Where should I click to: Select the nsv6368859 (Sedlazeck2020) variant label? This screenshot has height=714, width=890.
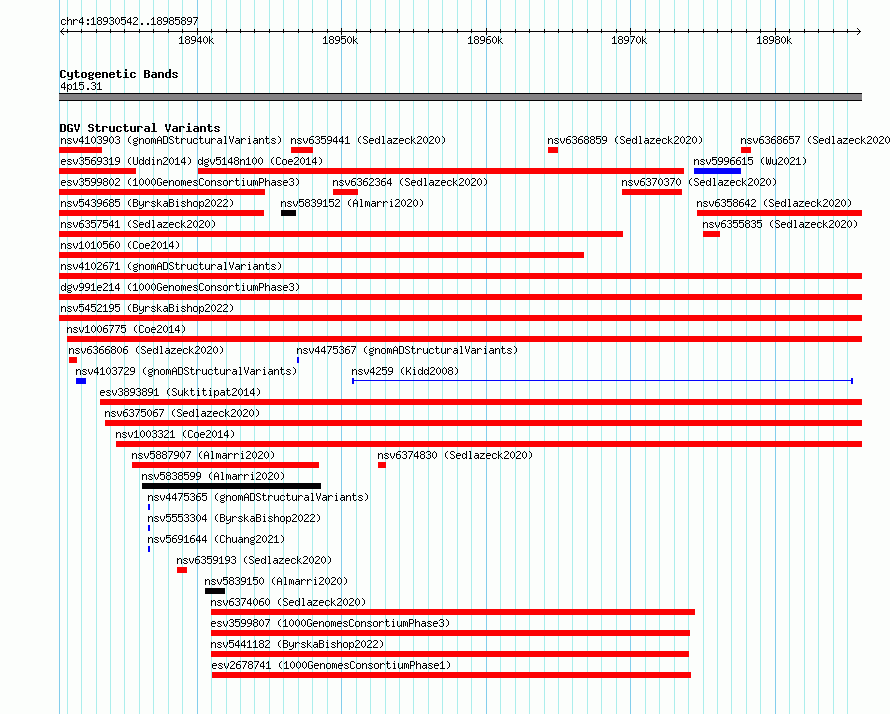tap(625, 140)
